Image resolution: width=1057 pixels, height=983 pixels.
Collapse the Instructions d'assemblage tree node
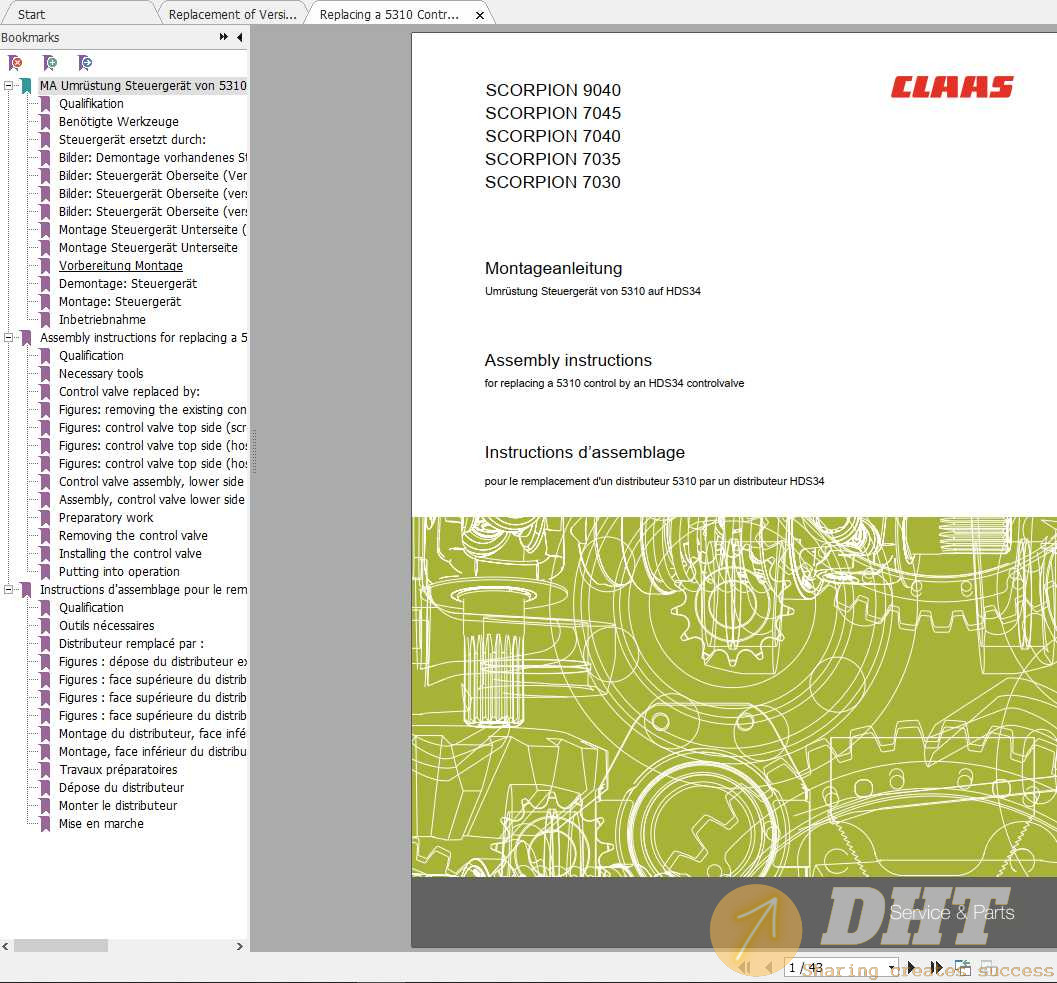[8, 590]
